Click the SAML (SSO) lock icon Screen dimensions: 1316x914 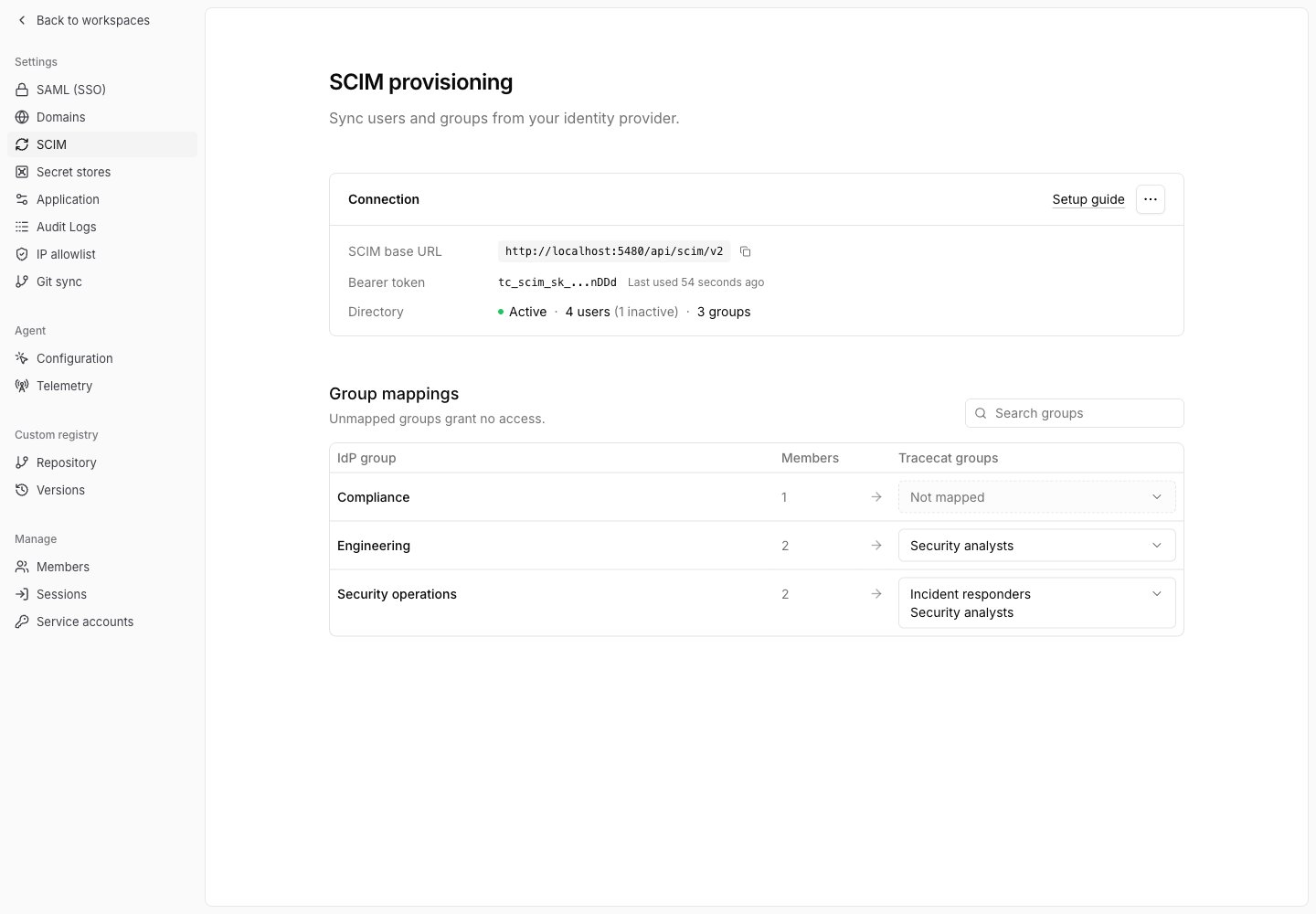pos(22,90)
